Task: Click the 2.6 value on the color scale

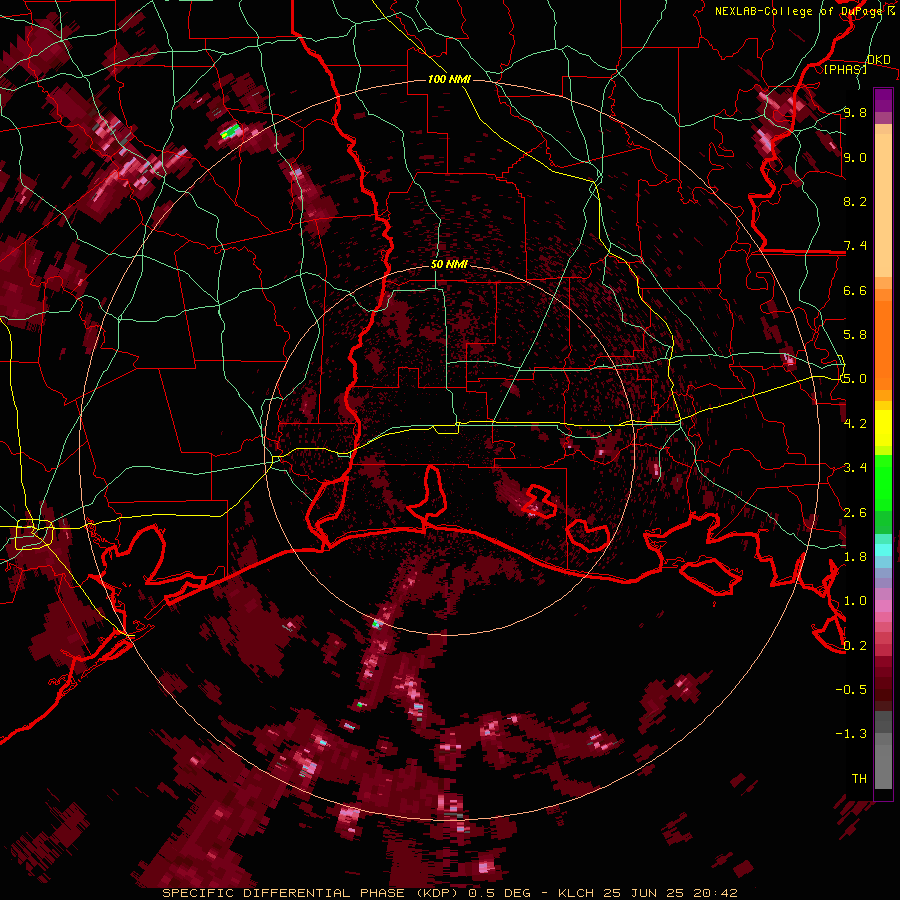Action: tap(855, 513)
